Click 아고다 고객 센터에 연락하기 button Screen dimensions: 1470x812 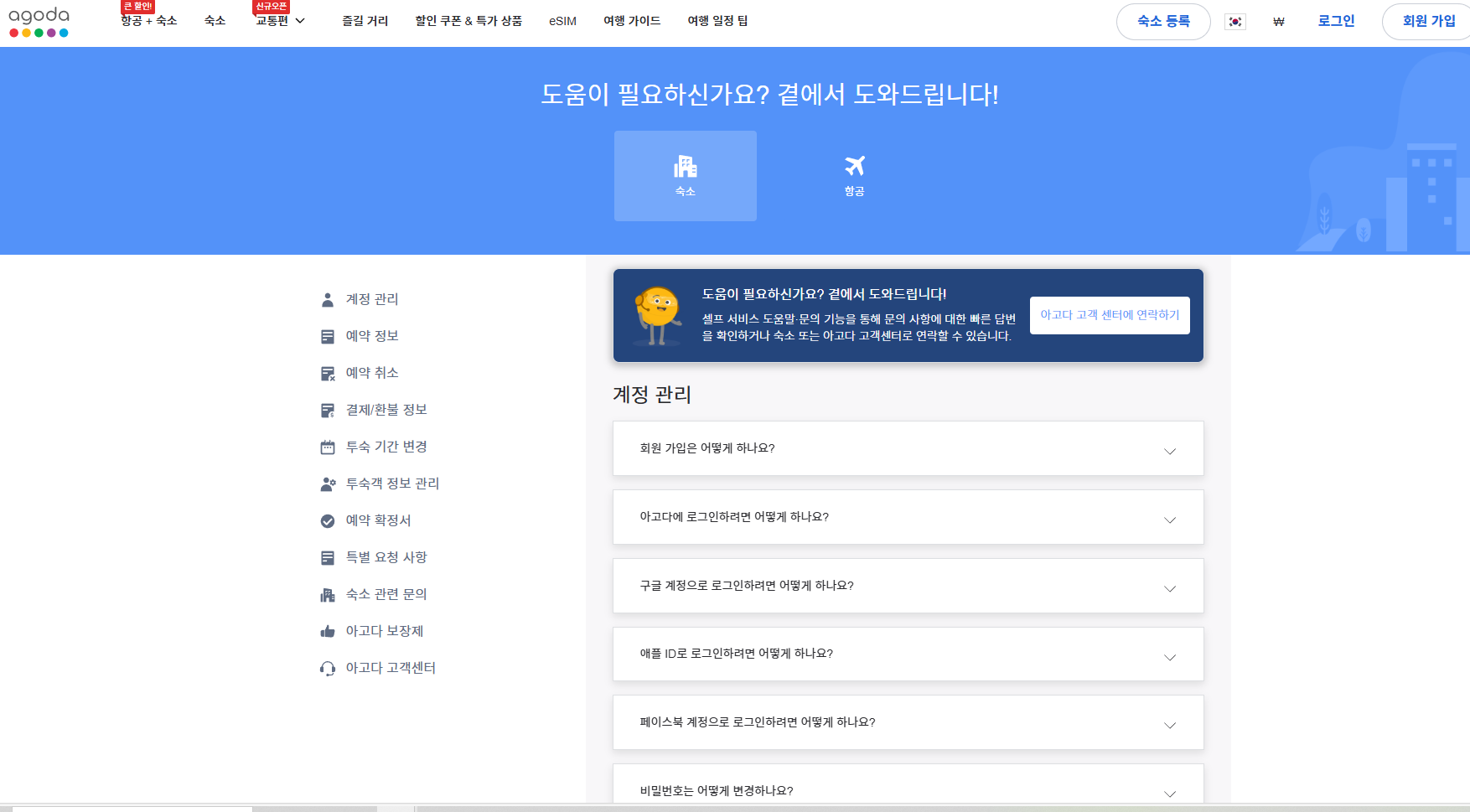[1110, 315]
